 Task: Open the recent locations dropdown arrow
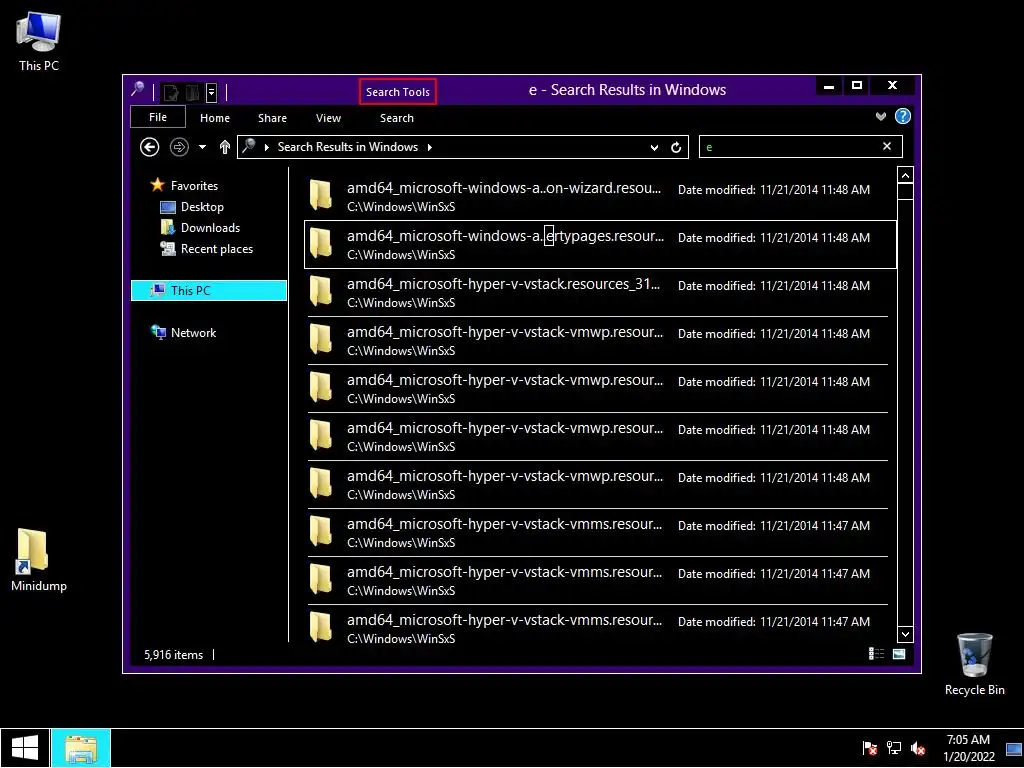click(x=202, y=147)
